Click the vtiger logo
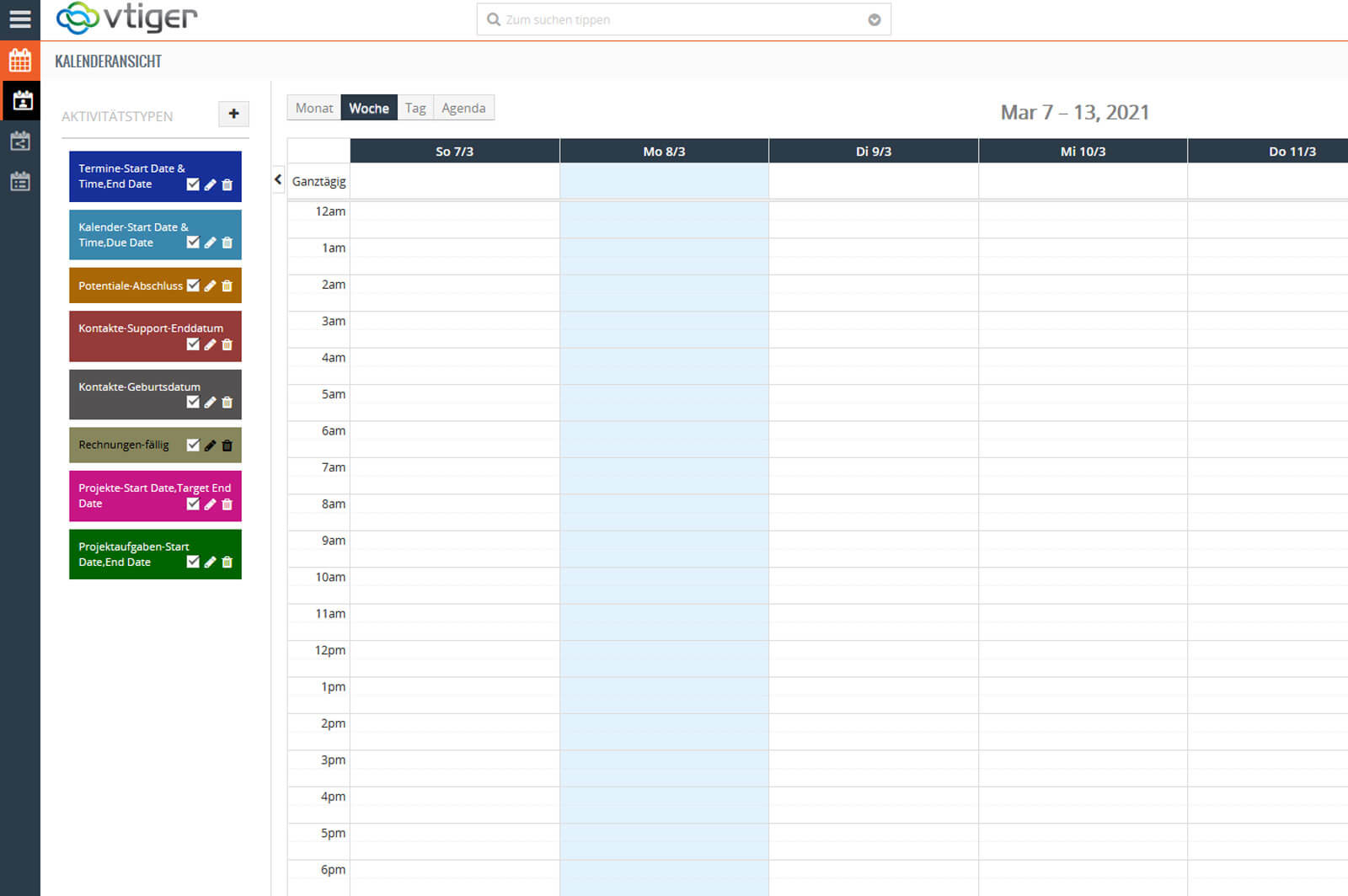Screen dimensions: 1348x896 [x=126, y=18]
